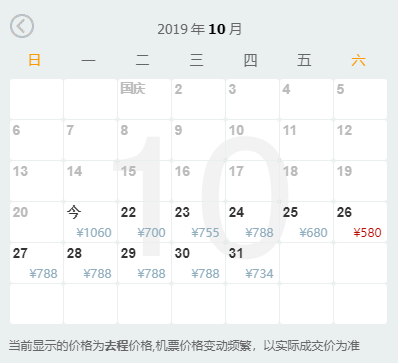Click disabled date 12

[x=360, y=140]
